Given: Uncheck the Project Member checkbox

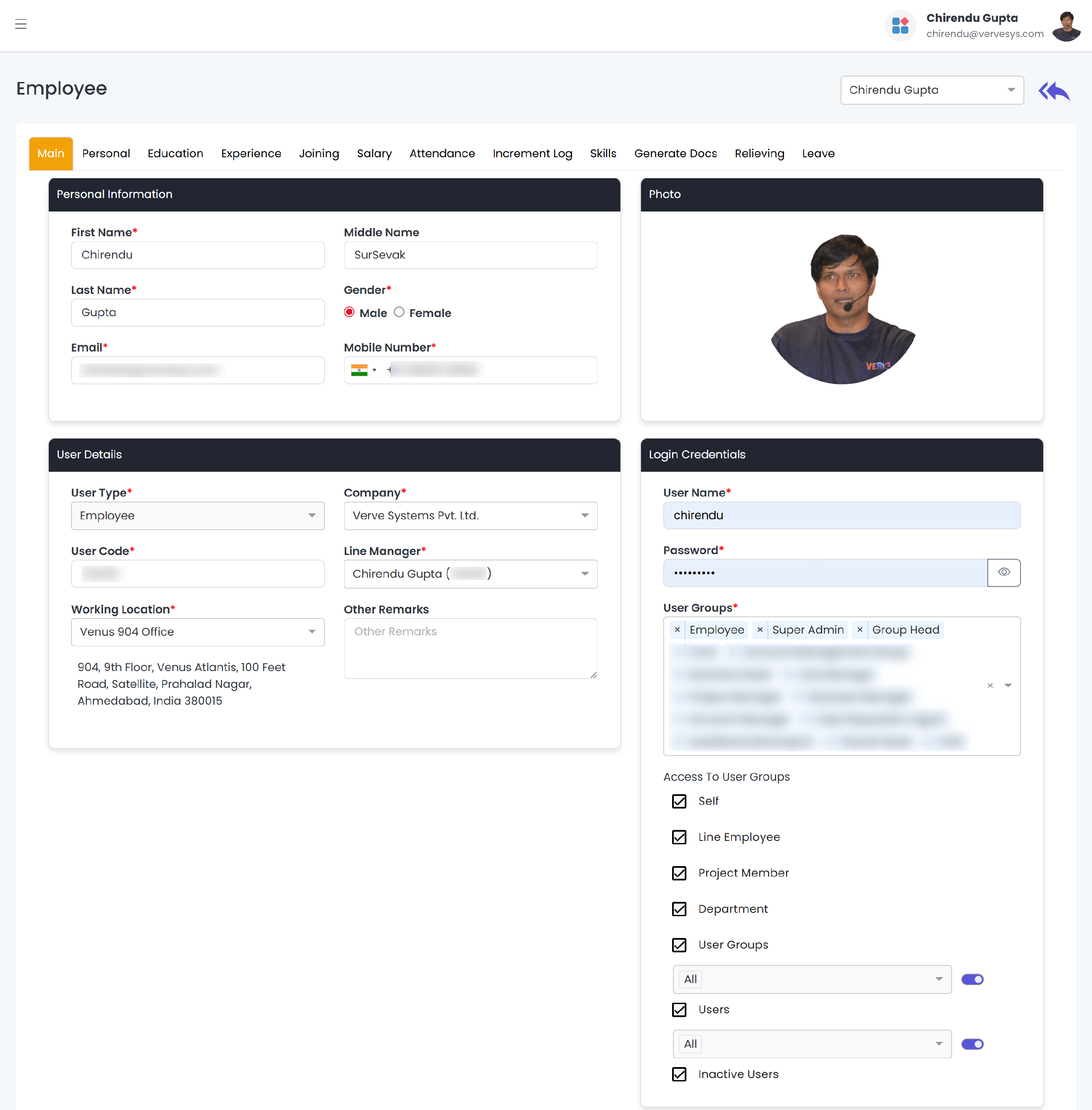Looking at the screenshot, I should 679,873.
